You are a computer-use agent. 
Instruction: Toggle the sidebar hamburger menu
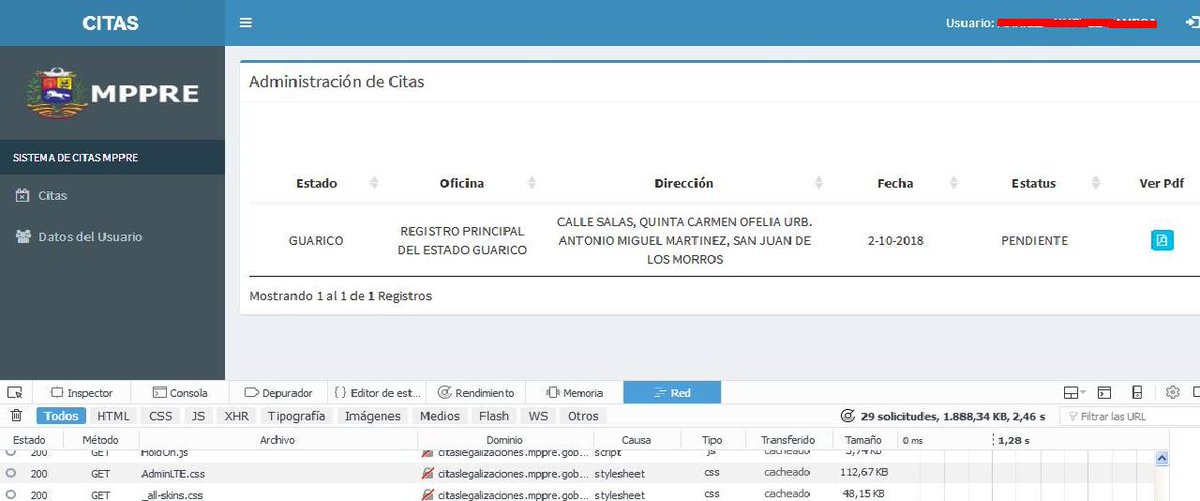(x=246, y=23)
